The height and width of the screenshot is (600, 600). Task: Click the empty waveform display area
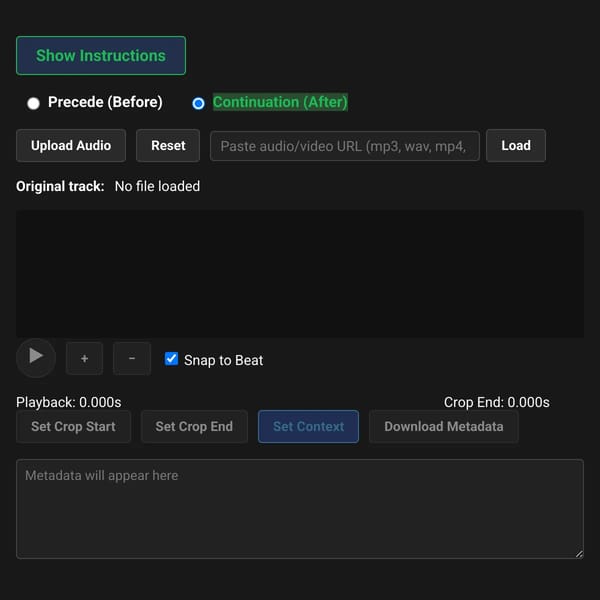[300, 273]
